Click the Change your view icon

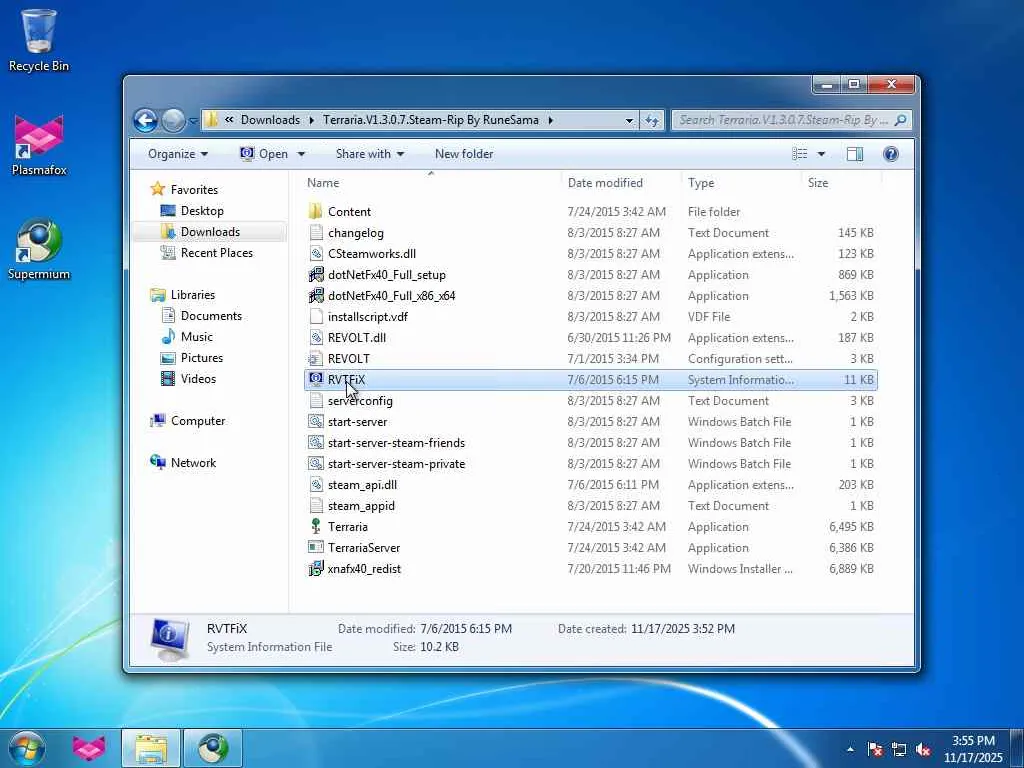(x=799, y=154)
